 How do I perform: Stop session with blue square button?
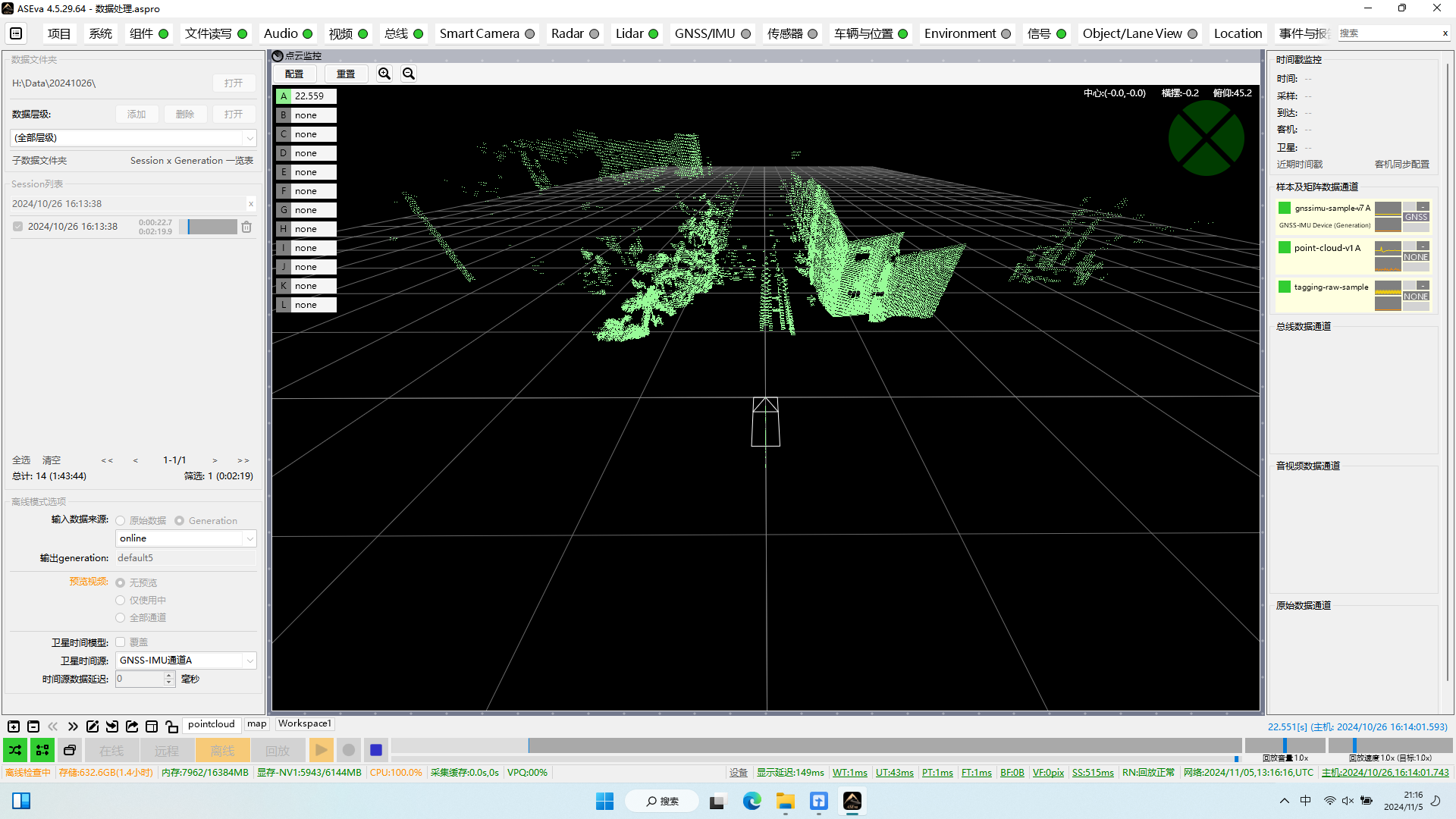point(376,750)
